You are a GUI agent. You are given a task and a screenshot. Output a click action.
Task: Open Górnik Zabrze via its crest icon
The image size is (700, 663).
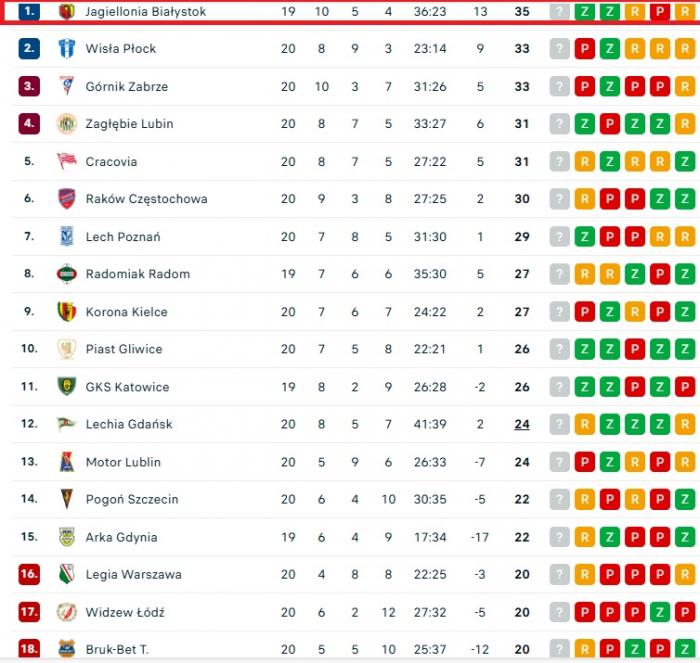[66, 86]
